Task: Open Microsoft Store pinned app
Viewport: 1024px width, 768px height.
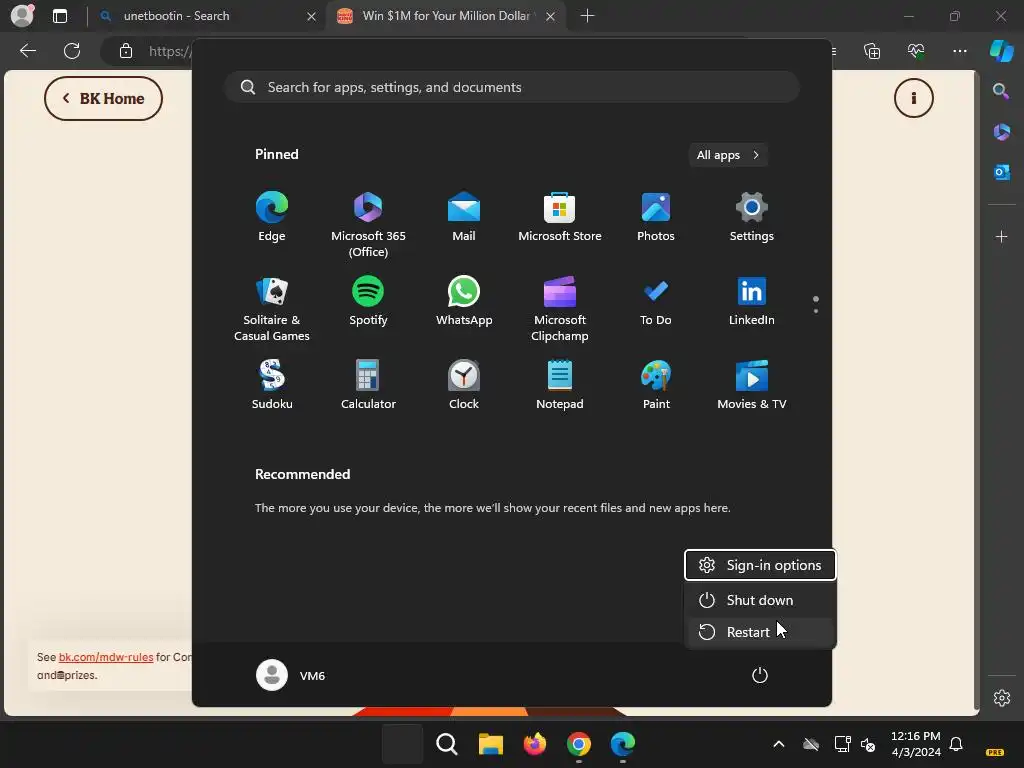Action: coord(560,217)
